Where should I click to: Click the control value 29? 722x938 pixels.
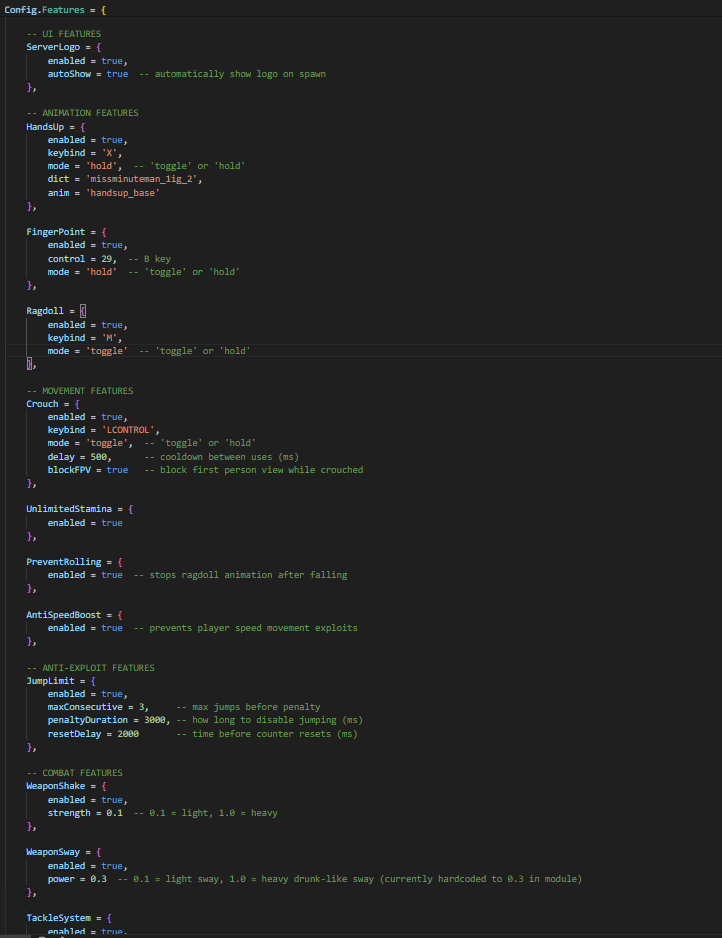[x=106, y=258]
